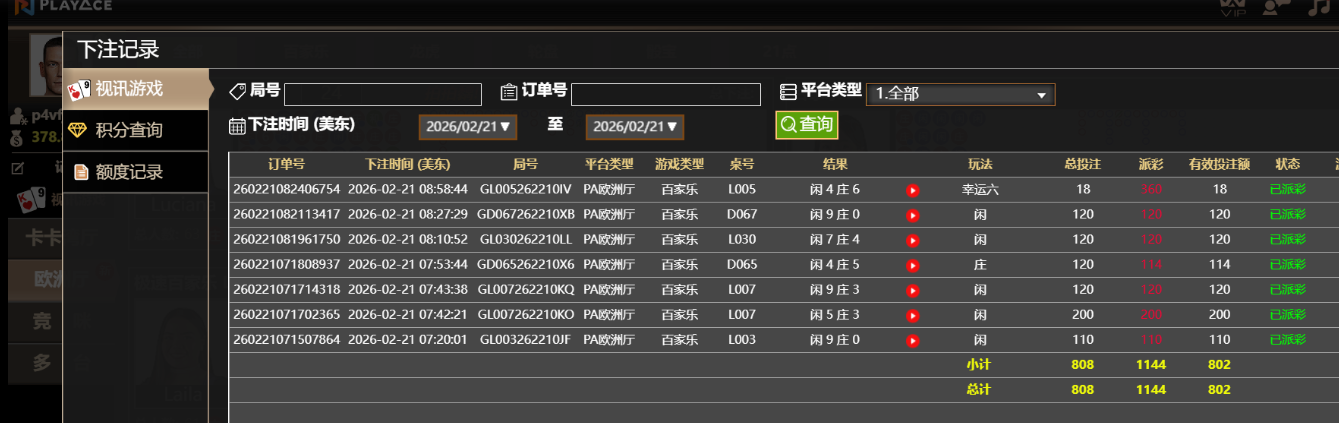Expand the end date picker after 至
This screenshot has width=1339, height=423.
(x=635, y=127)
